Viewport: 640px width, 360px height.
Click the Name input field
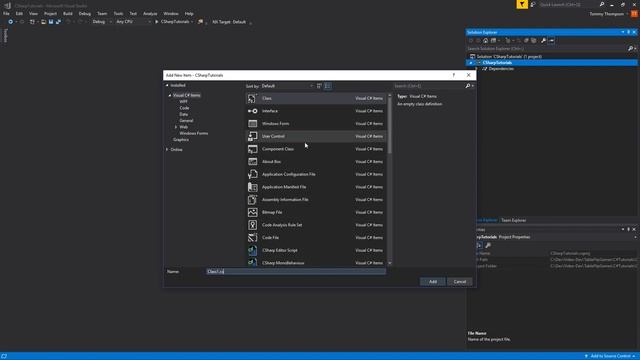pos(296,271)
